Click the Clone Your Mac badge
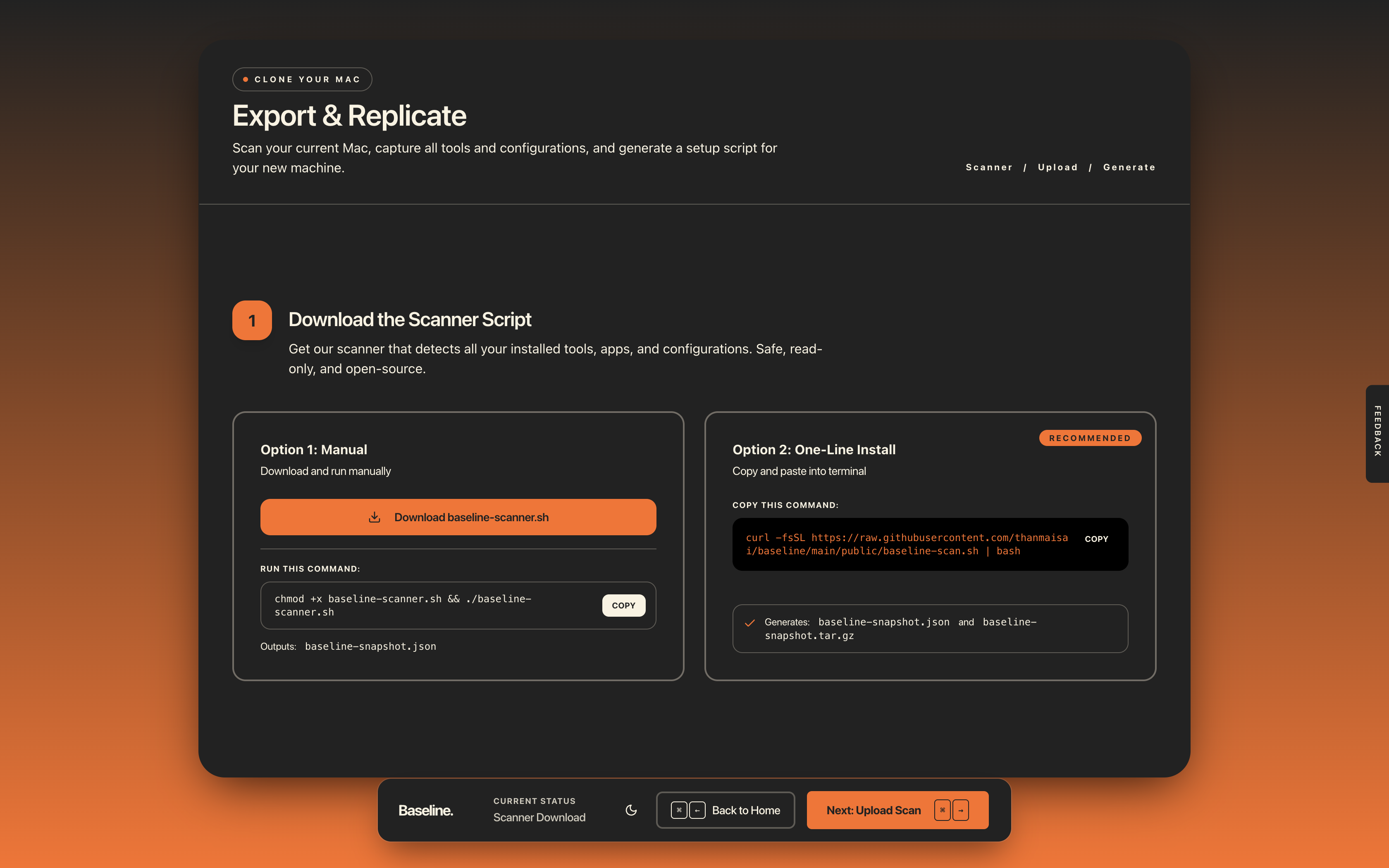Image resolution: width=1389 pixels, height=868 pixels. click(302, 79)
